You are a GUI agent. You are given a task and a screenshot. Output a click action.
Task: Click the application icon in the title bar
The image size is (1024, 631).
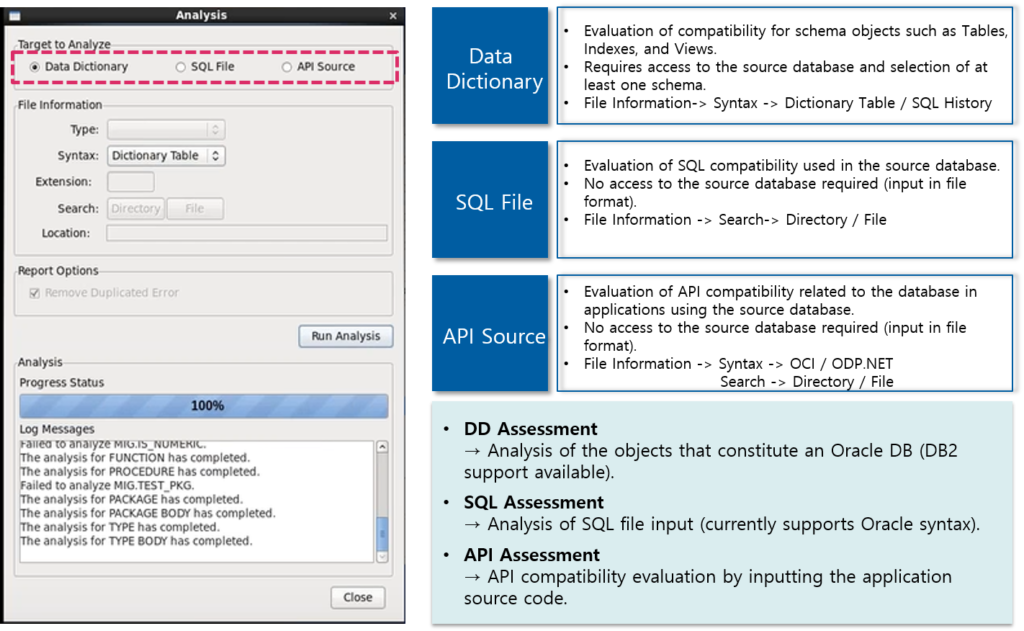[x=13, y=15]
